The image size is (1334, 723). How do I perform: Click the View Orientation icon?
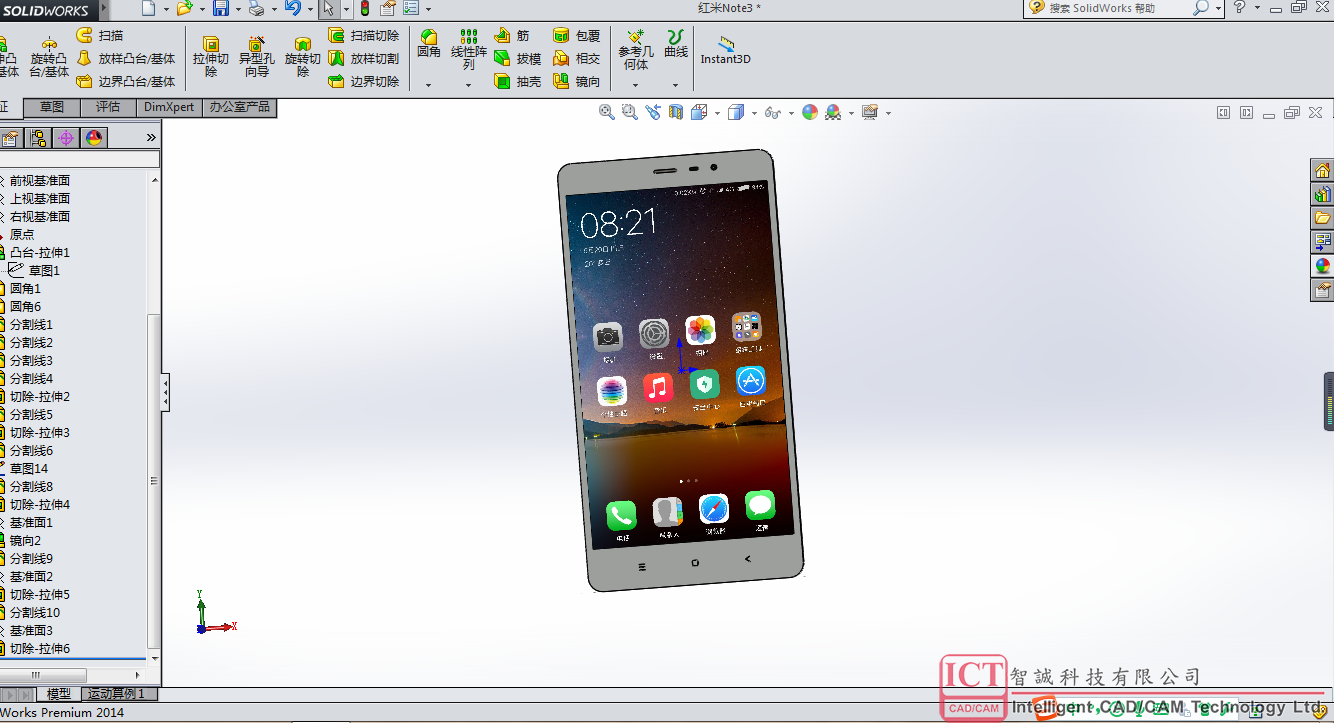point(699,112)
